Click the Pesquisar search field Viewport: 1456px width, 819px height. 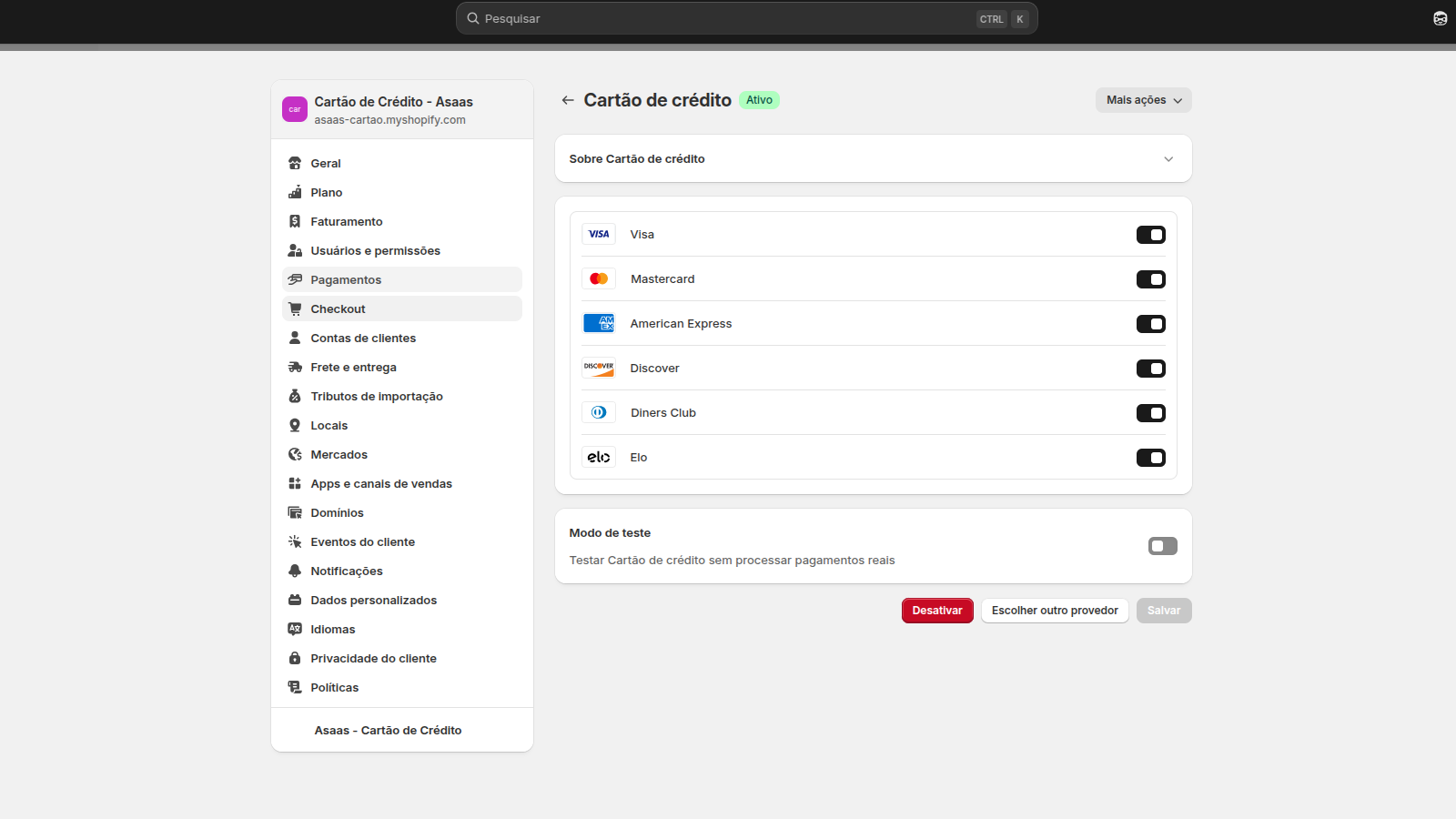coord(746,18)
